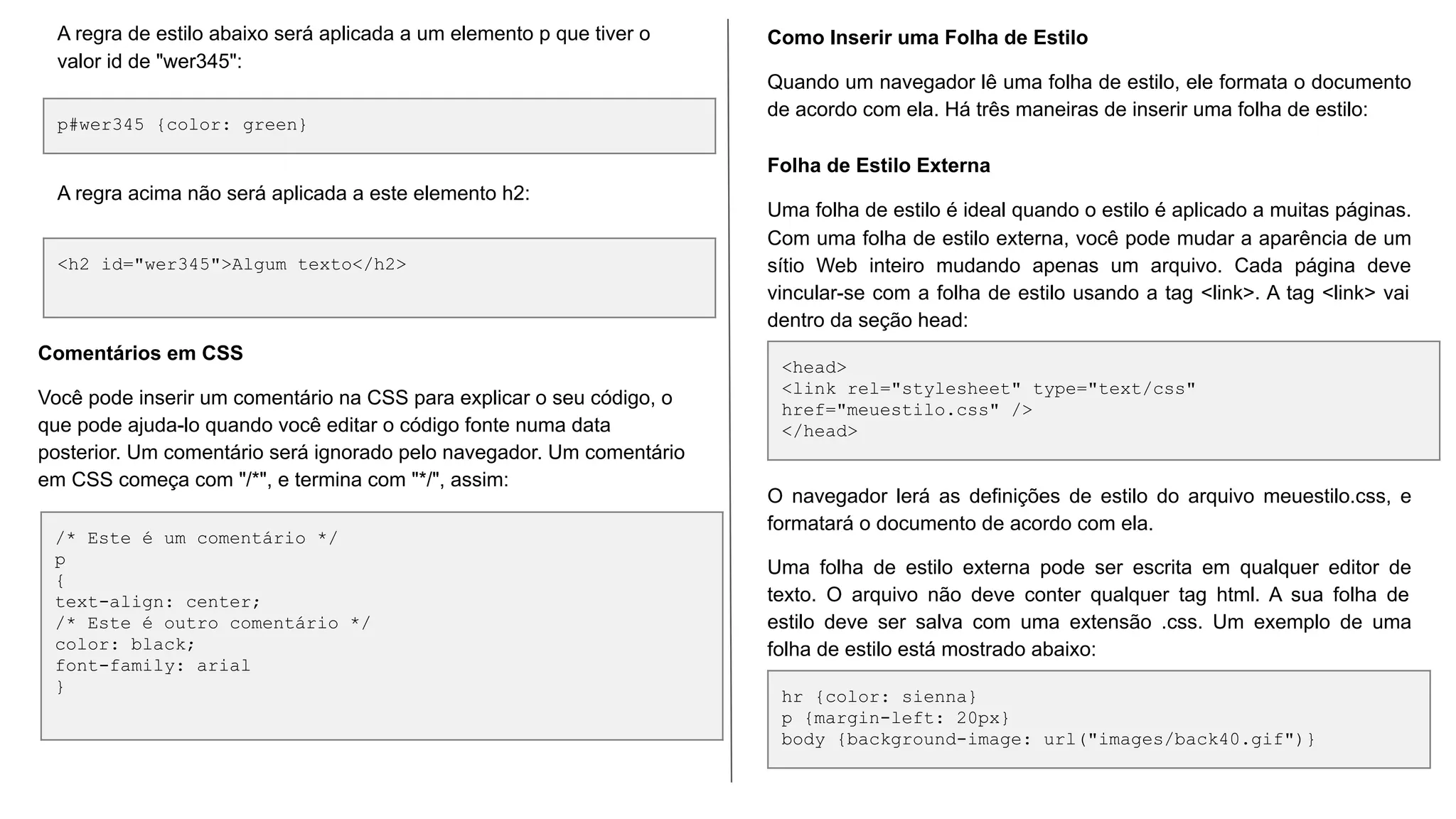This screenshot has width=1456, height=819.
Task: Click the code line 'p#wer345 {color: green}'
Action: click(x=182, y=125)
